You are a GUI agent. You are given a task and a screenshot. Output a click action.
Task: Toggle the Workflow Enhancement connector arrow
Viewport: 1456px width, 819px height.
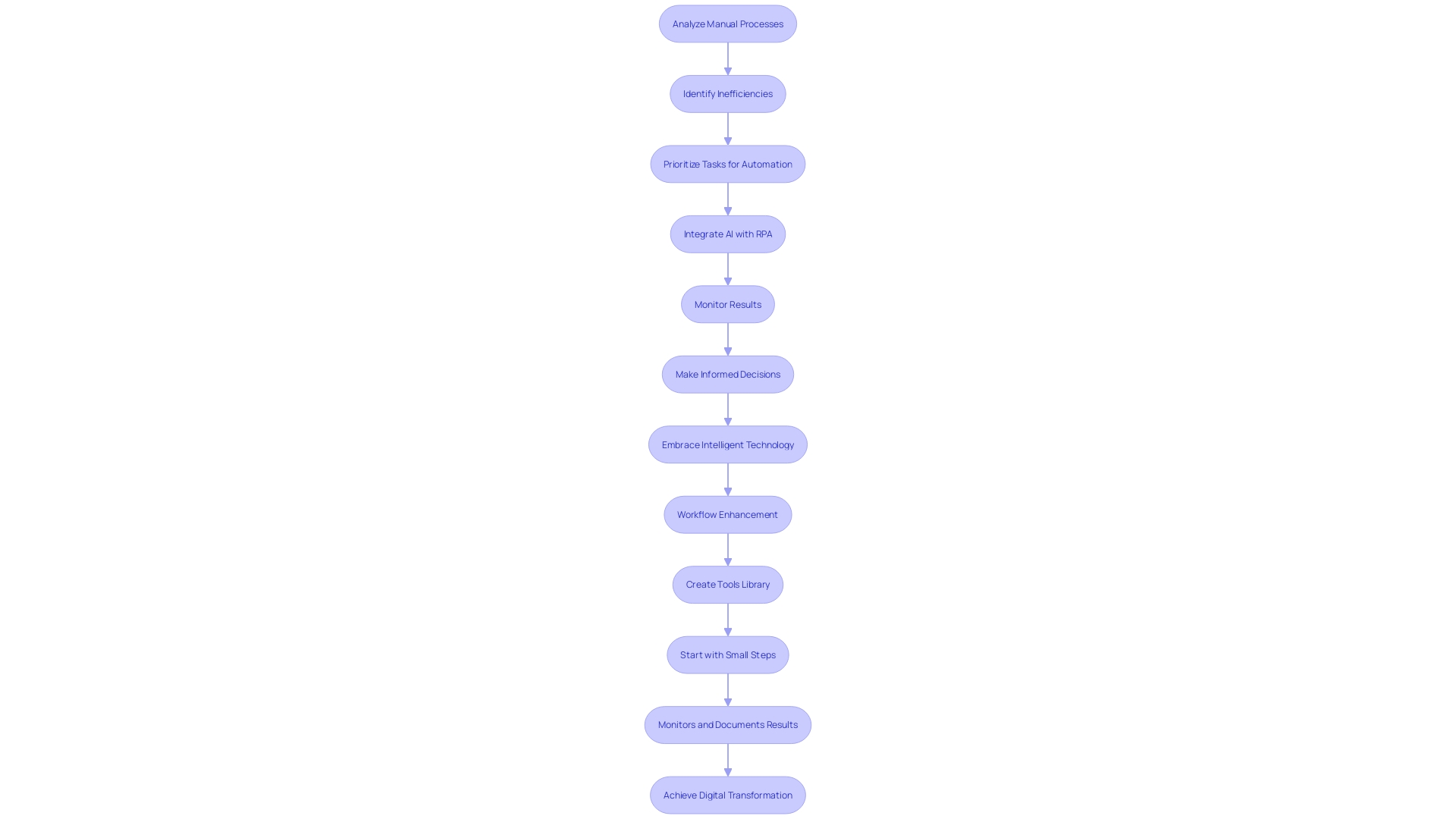pos(727,549)
